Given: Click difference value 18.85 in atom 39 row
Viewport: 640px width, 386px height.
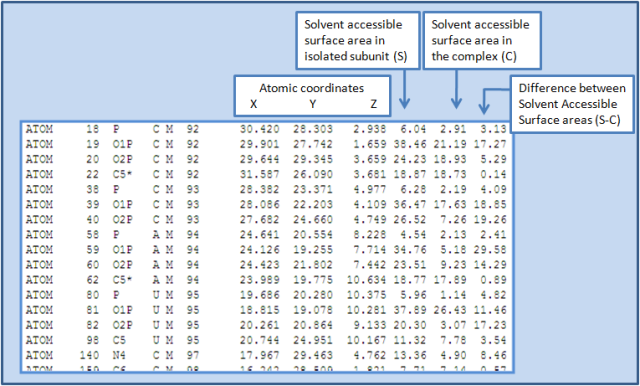Looking at the screenshot, I should (490, 205).
